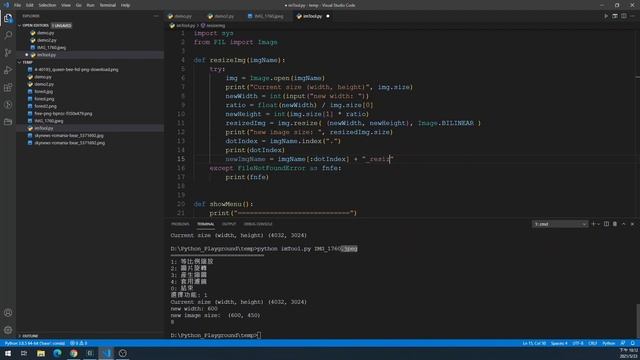Viewport: 640px width, 360px height.
Task: Open the Edit menu
Action: click(x=30, y=5)
